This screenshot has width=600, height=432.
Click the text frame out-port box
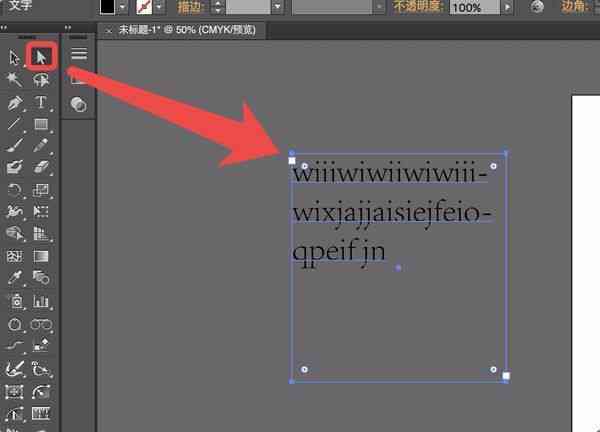tap(506, 376)
